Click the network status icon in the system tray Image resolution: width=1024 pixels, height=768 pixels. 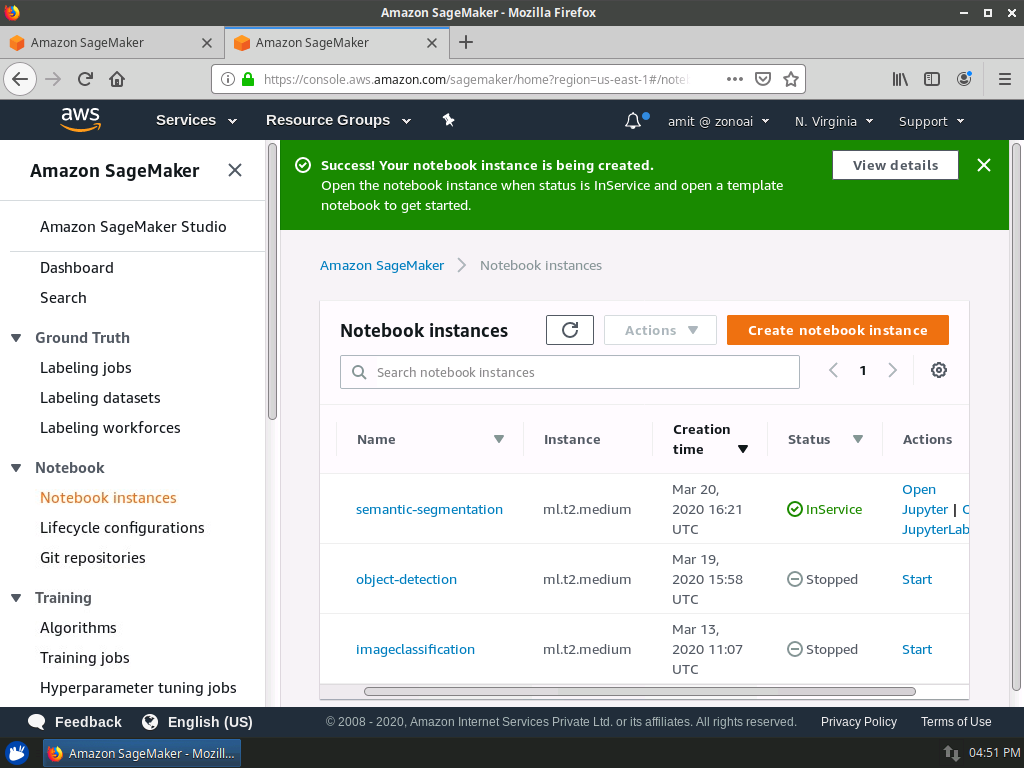(952, 753)
